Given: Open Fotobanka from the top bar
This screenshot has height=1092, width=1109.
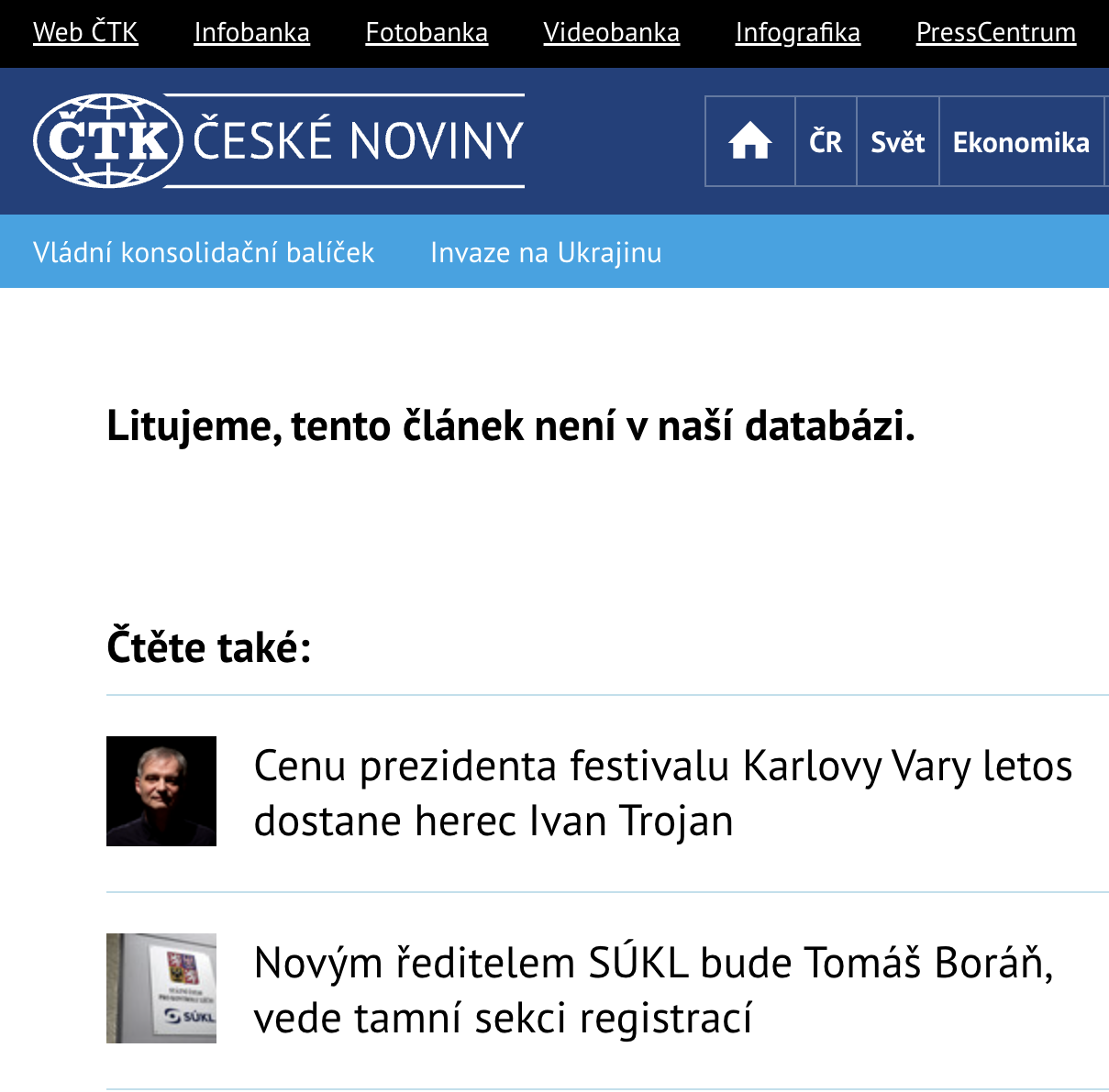Looking at the screenshot, I should (427, 32).
